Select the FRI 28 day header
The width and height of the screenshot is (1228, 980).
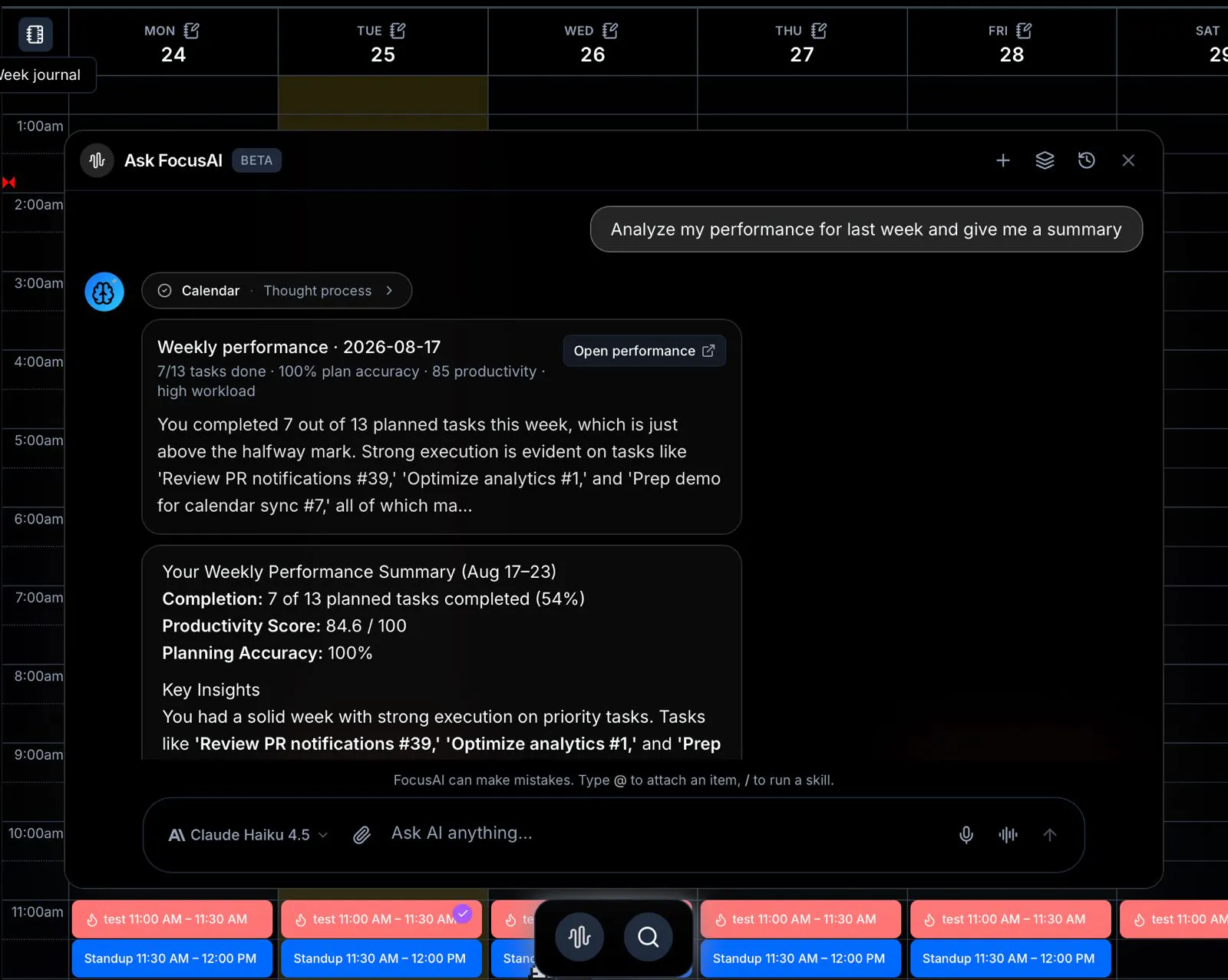coord(1011,43)
